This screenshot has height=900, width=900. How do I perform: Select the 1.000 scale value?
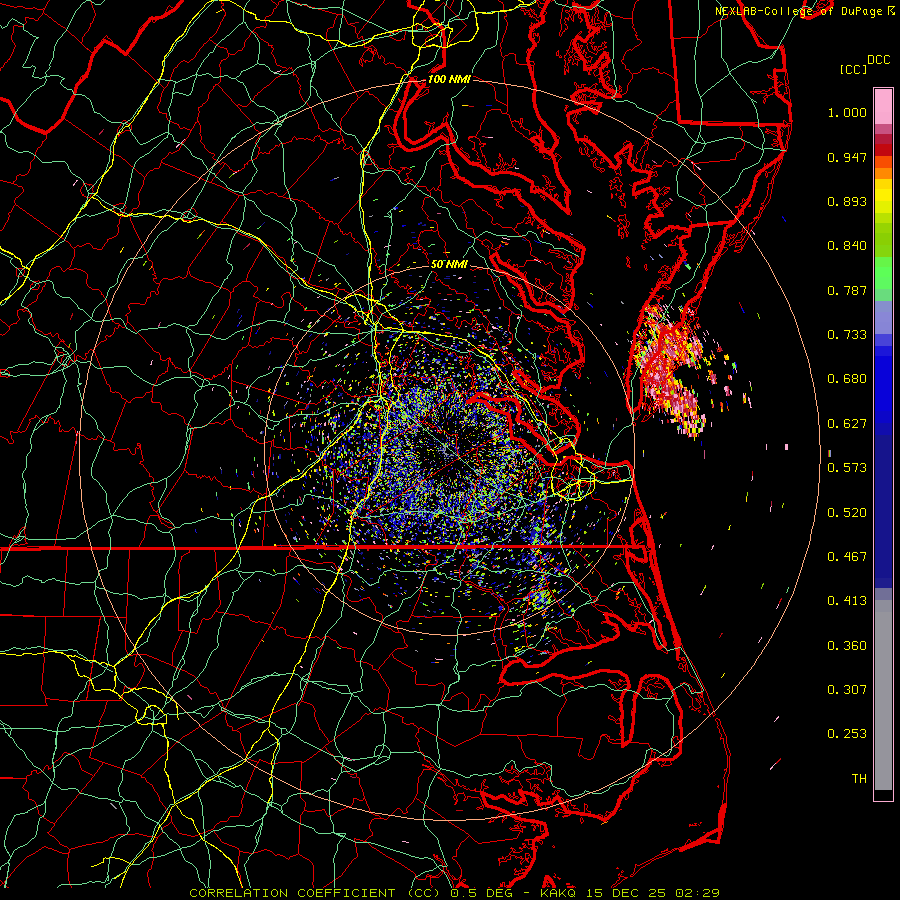coord(847,112)
